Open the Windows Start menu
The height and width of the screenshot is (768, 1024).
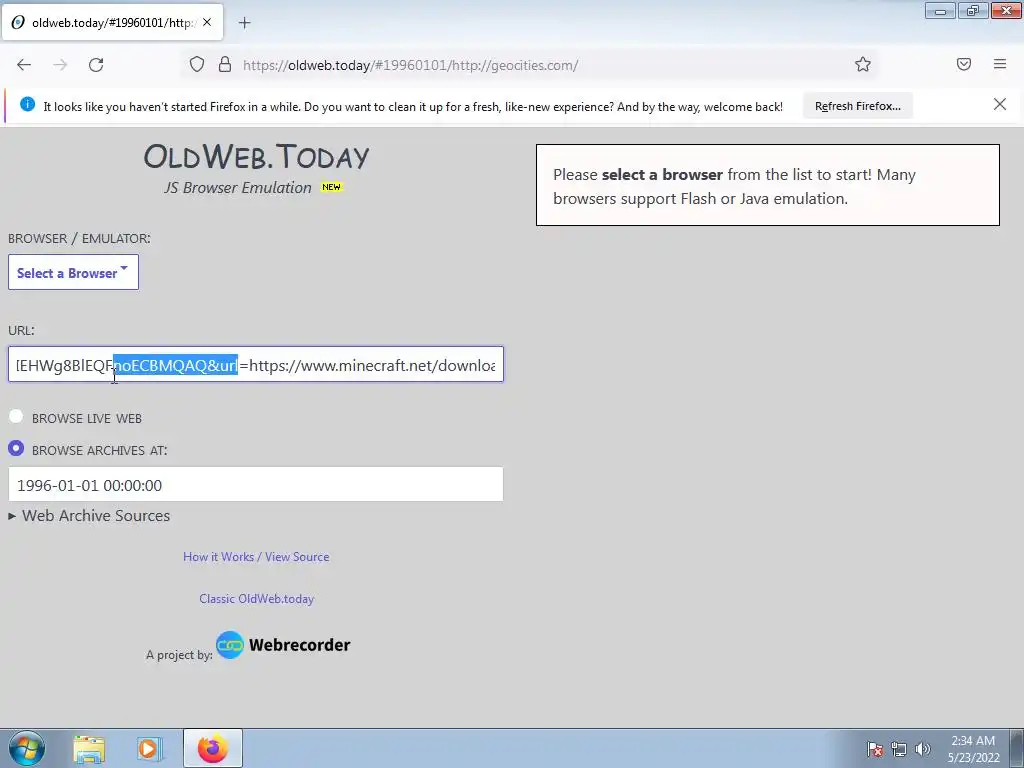coord(27,748)
